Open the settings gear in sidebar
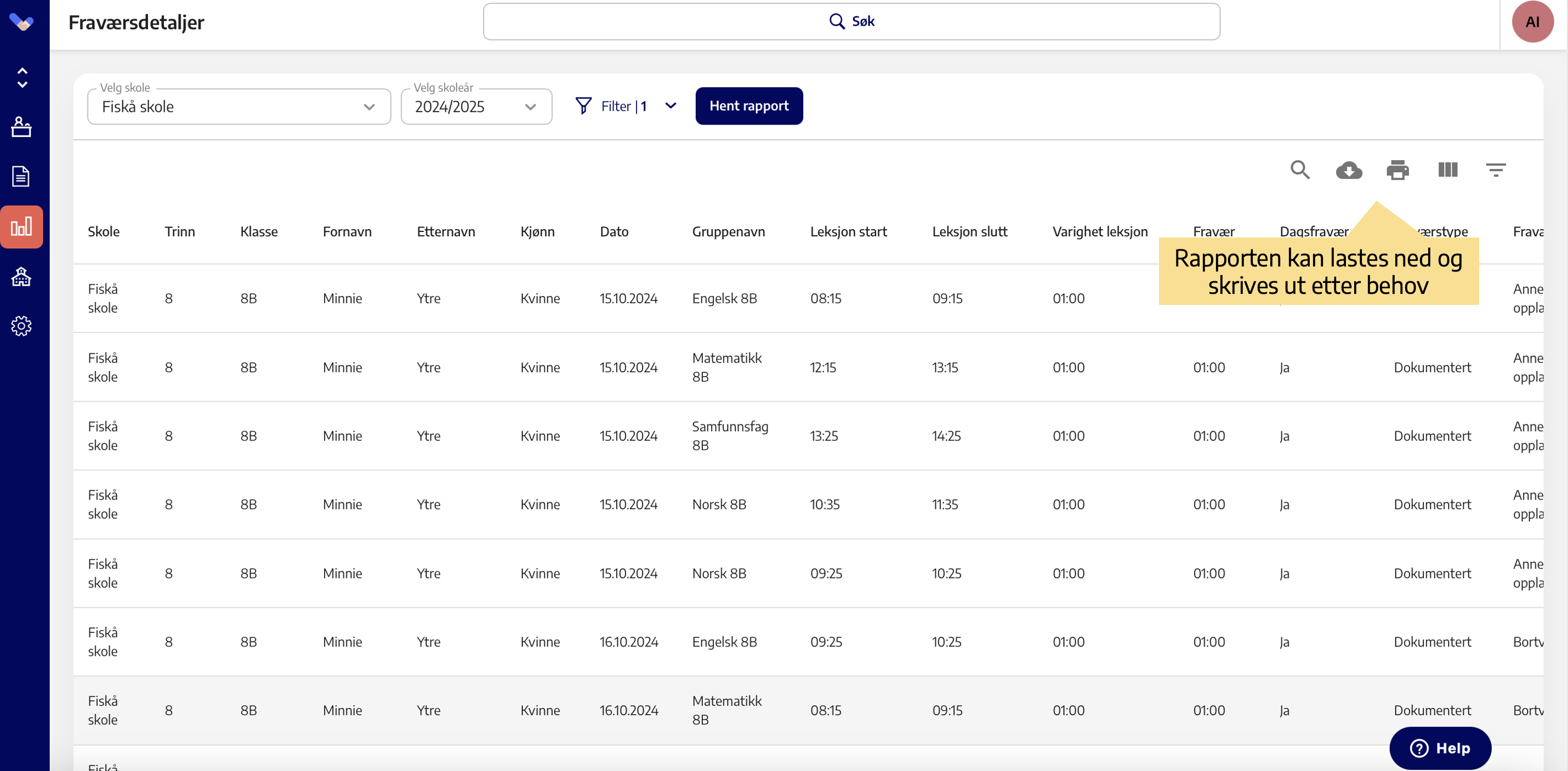This screenshot has width=1568, height=771. pyautogui.click(x=21, y=326)
